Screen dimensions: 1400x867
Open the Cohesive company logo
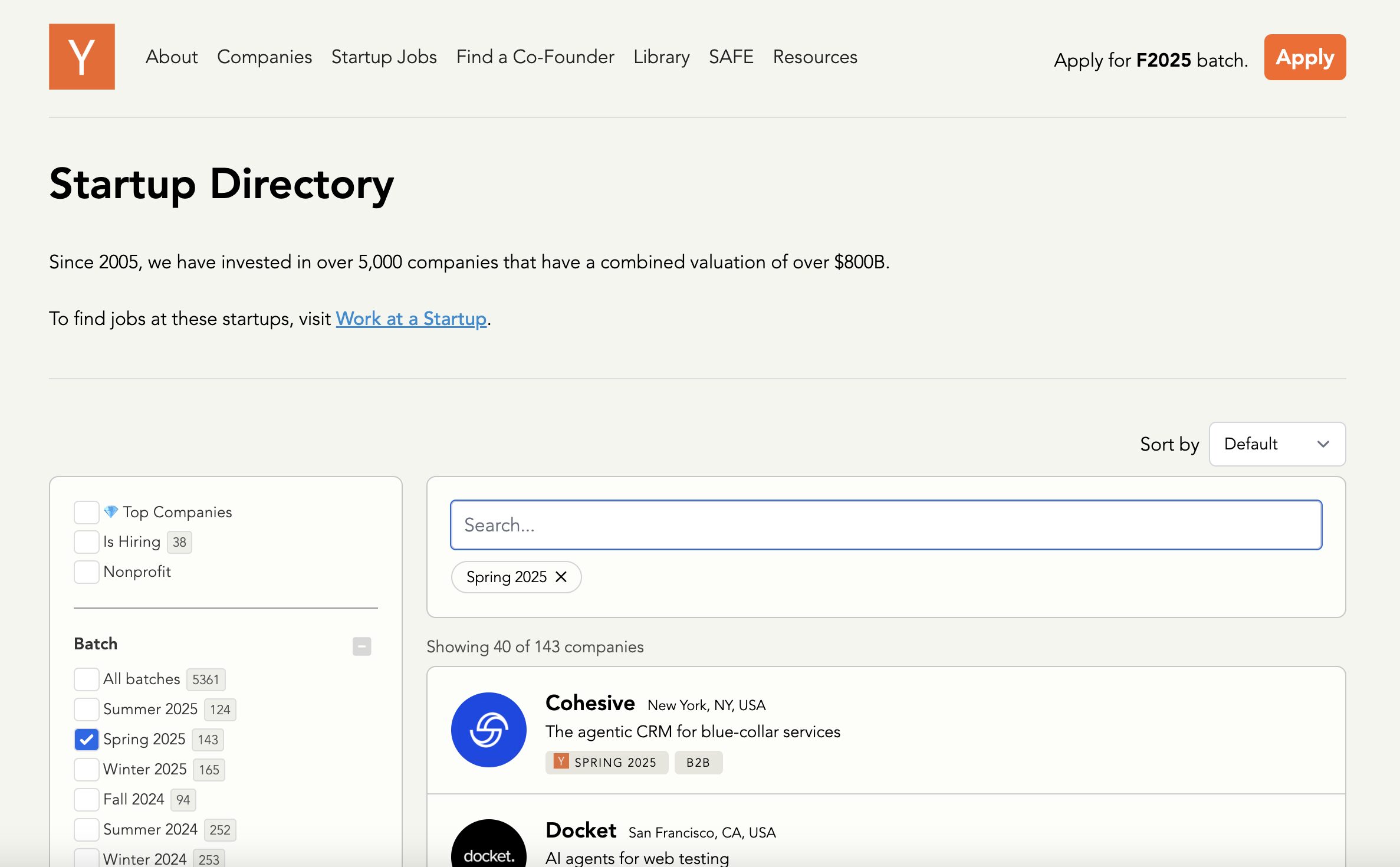[x=488, y=730]
